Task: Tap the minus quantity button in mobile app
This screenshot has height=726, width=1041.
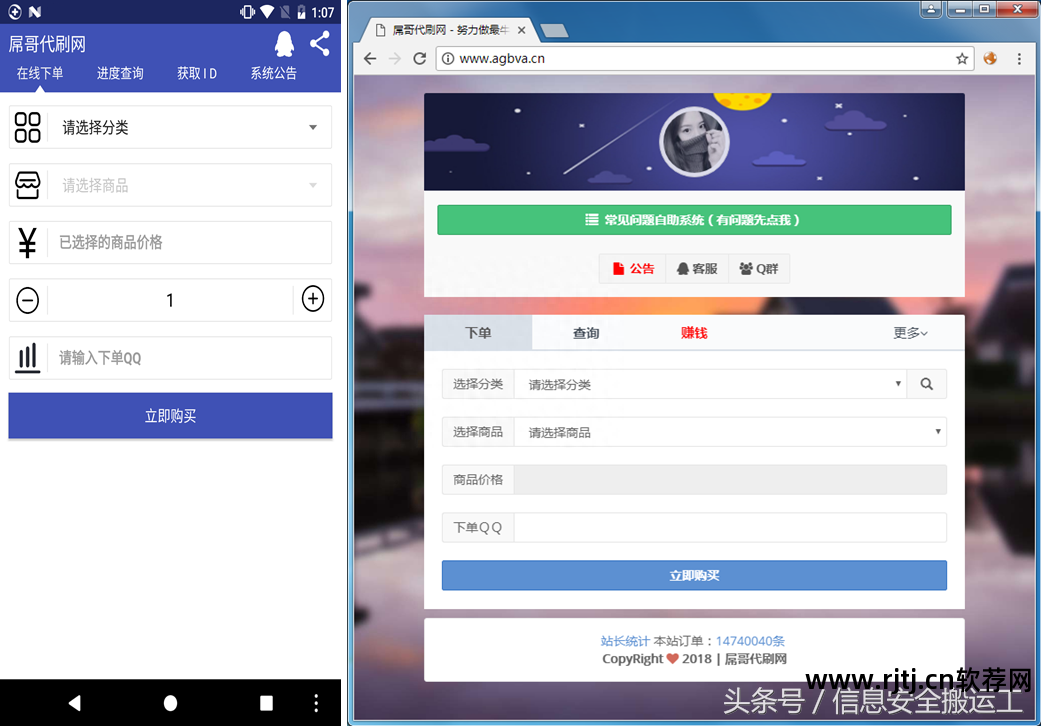Action: pyautogui.click(x=27, y=300)
